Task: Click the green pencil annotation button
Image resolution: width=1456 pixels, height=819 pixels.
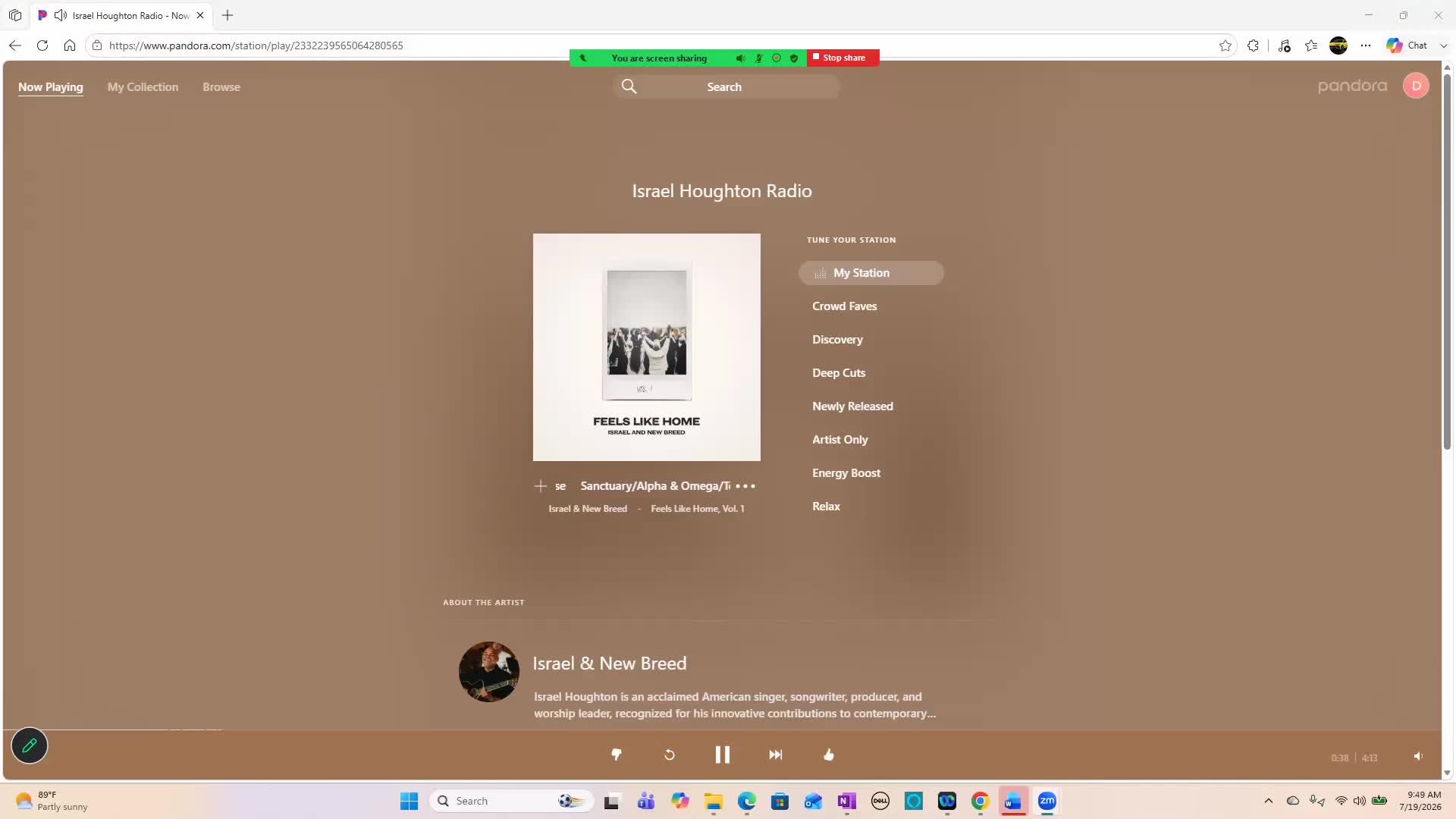Action: [x=30, y=745]
